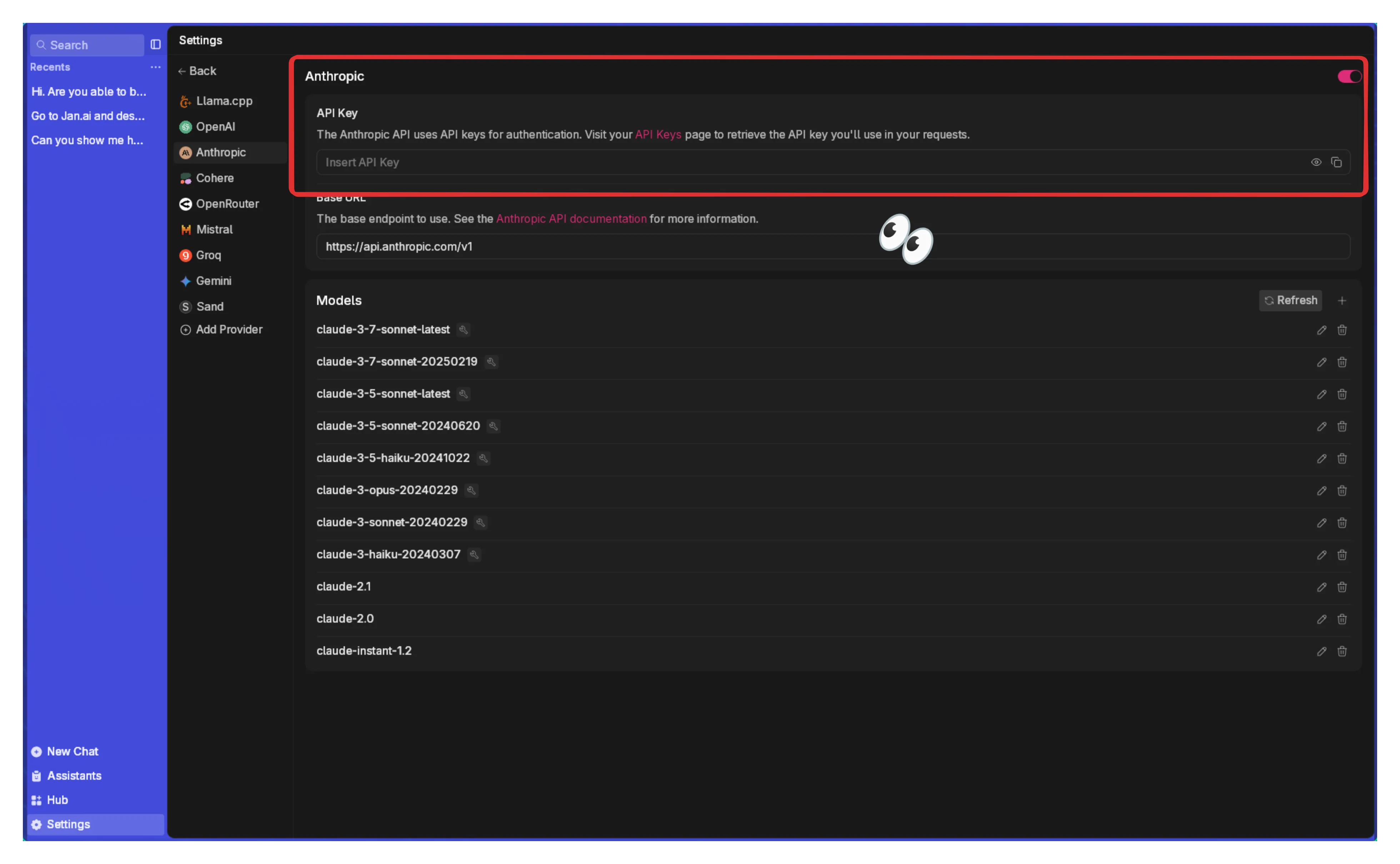Open the Hub from the sidebar
The height and width of the screenshot is (864, 1400).
click(x=56, y=799)
